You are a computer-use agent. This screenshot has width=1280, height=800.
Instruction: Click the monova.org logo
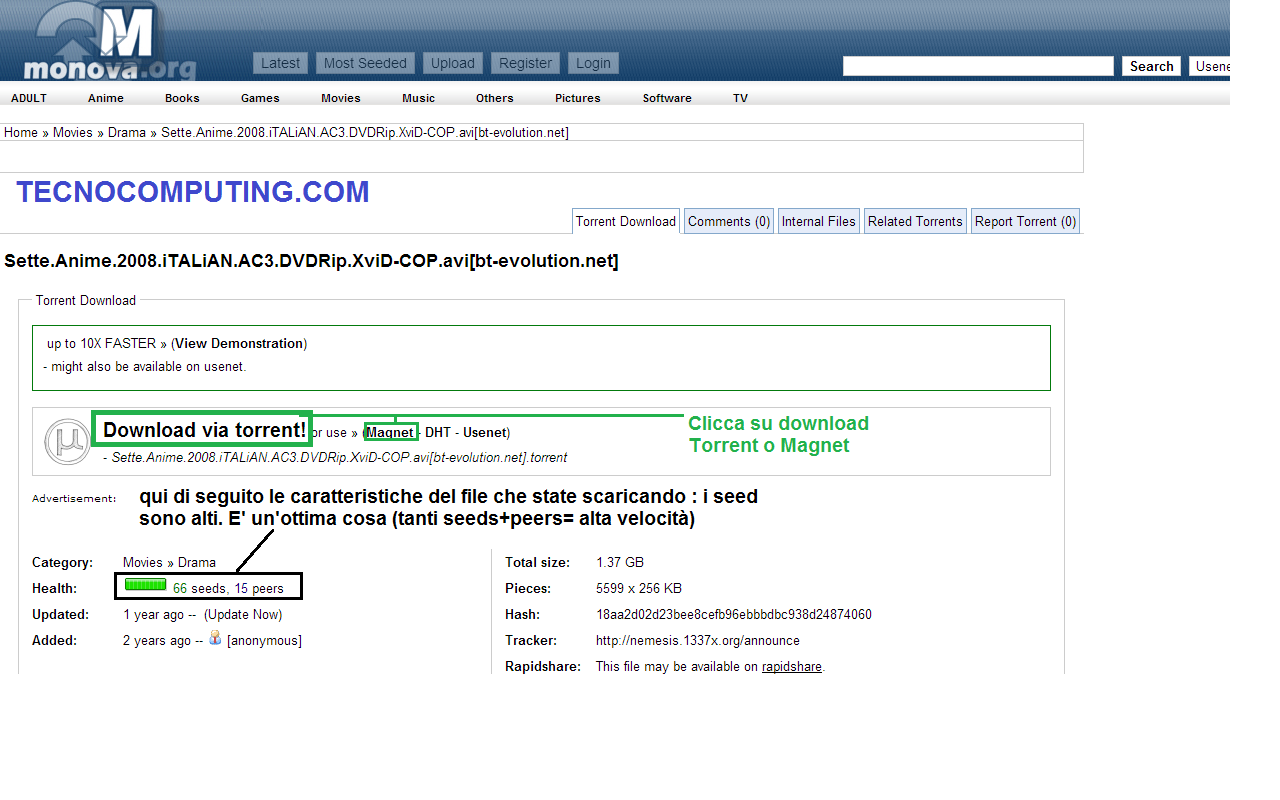coord(108,42)
